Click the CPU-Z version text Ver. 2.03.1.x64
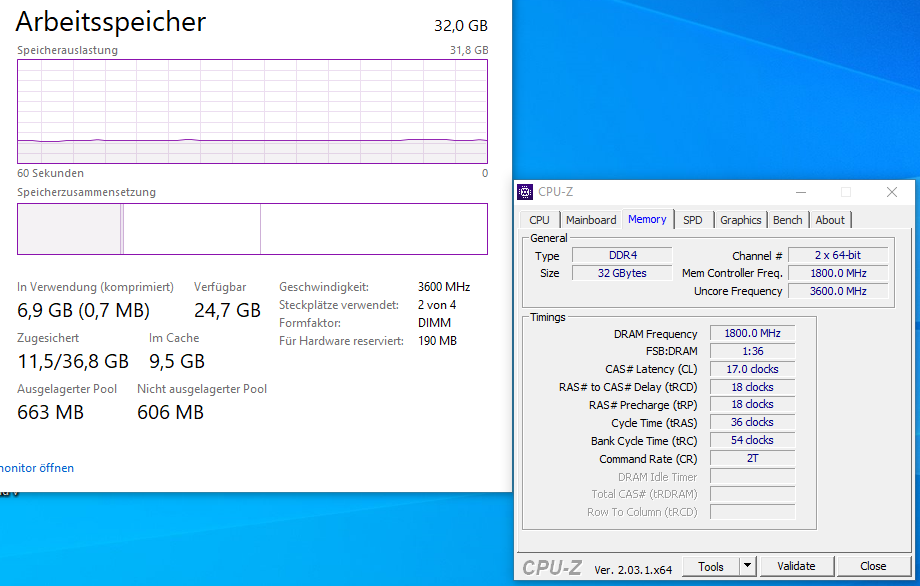Viewport: 920px width, 586px height. click(633, 570)
